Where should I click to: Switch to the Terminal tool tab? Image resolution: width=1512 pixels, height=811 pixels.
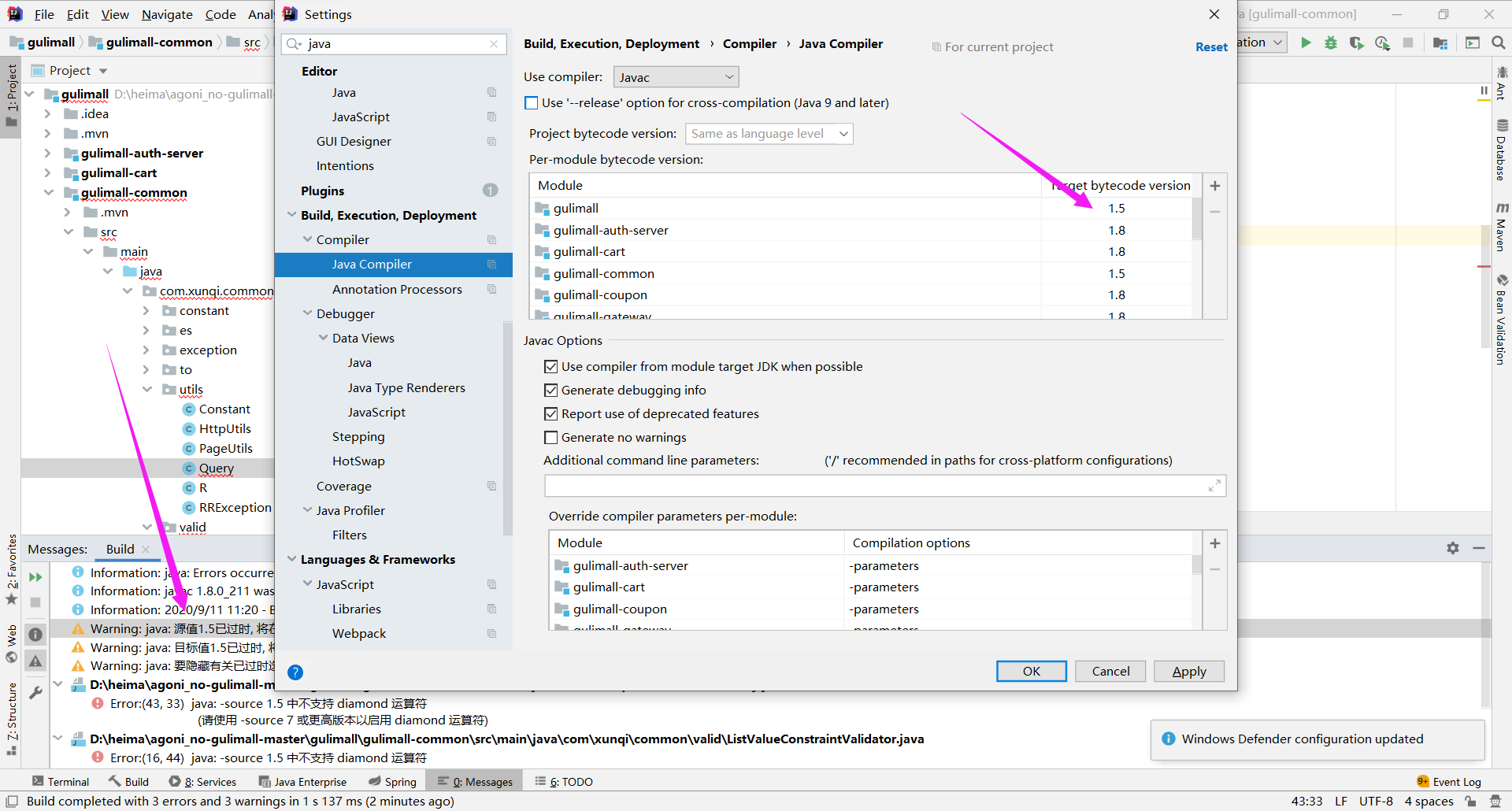(61, 782)
